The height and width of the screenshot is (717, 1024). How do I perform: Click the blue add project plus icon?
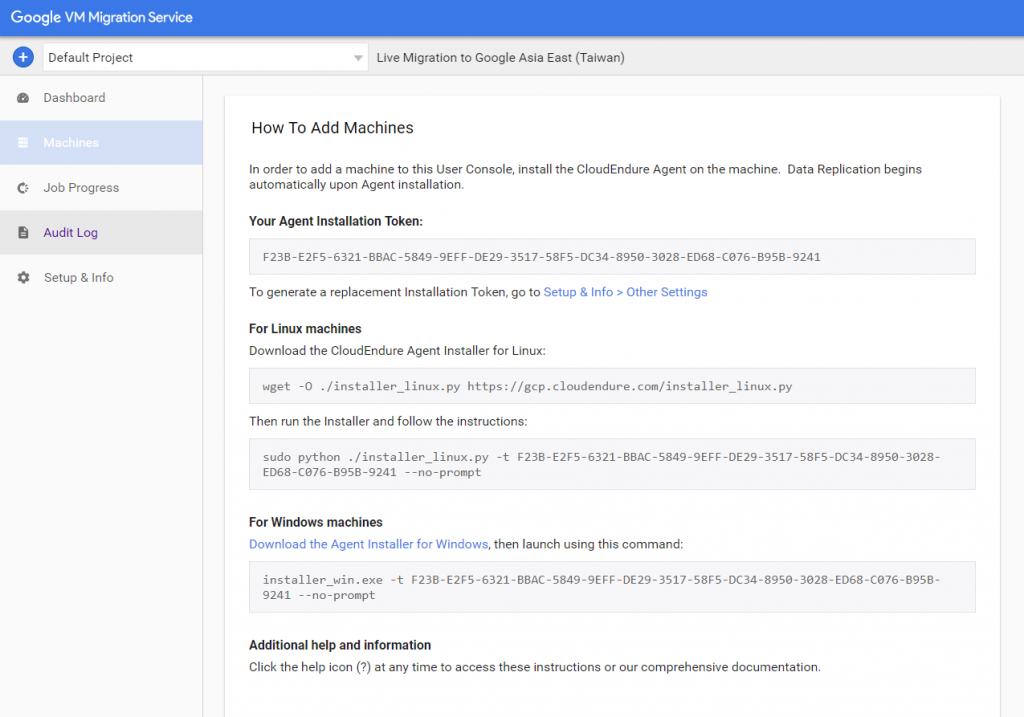tap(23, 57)
